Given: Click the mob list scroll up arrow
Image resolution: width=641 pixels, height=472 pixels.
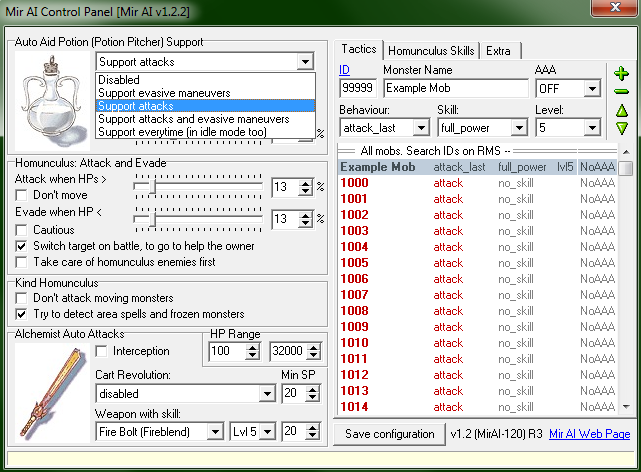Looking at the screenshot, I should click(625, 152).
